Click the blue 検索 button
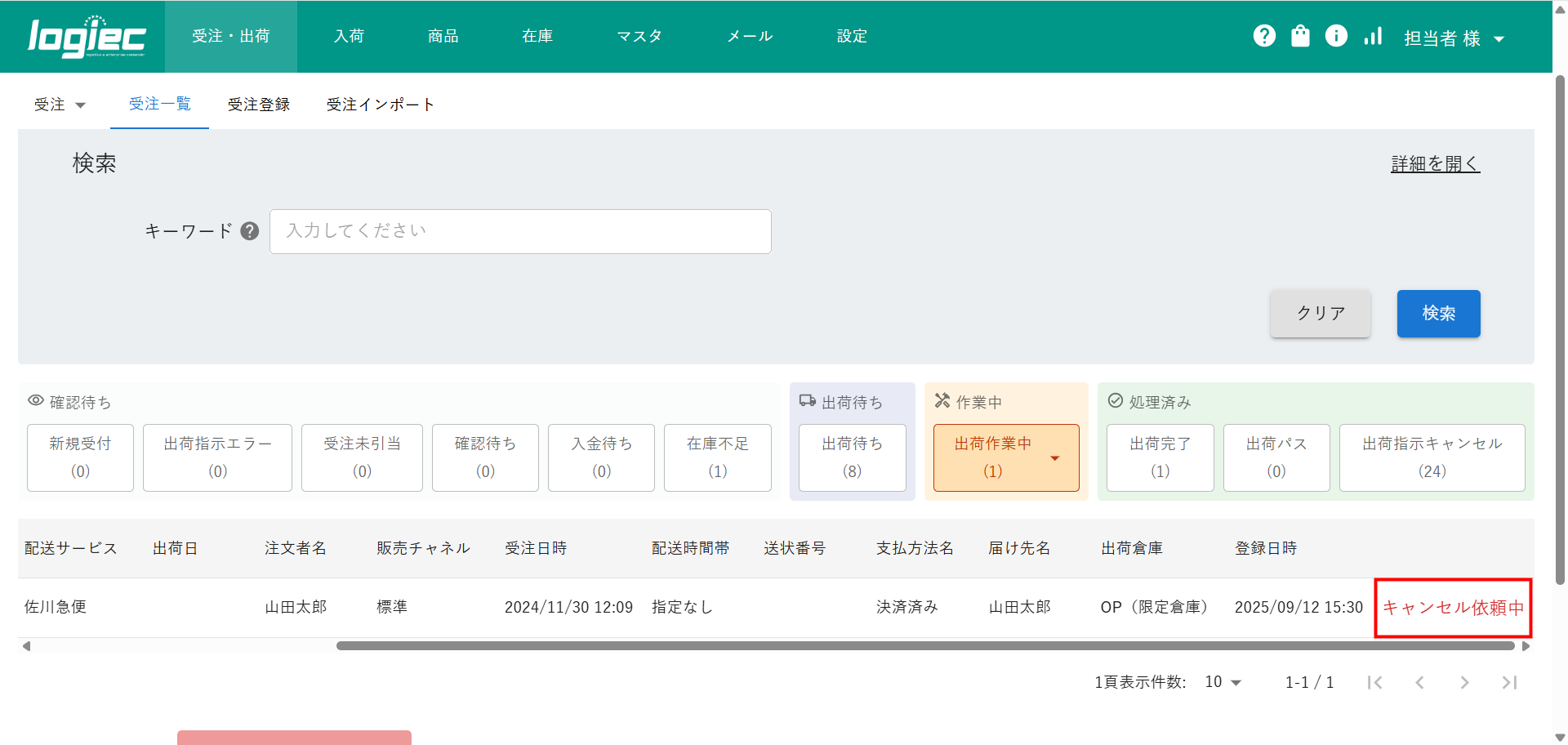 [x=1438, y=314]
